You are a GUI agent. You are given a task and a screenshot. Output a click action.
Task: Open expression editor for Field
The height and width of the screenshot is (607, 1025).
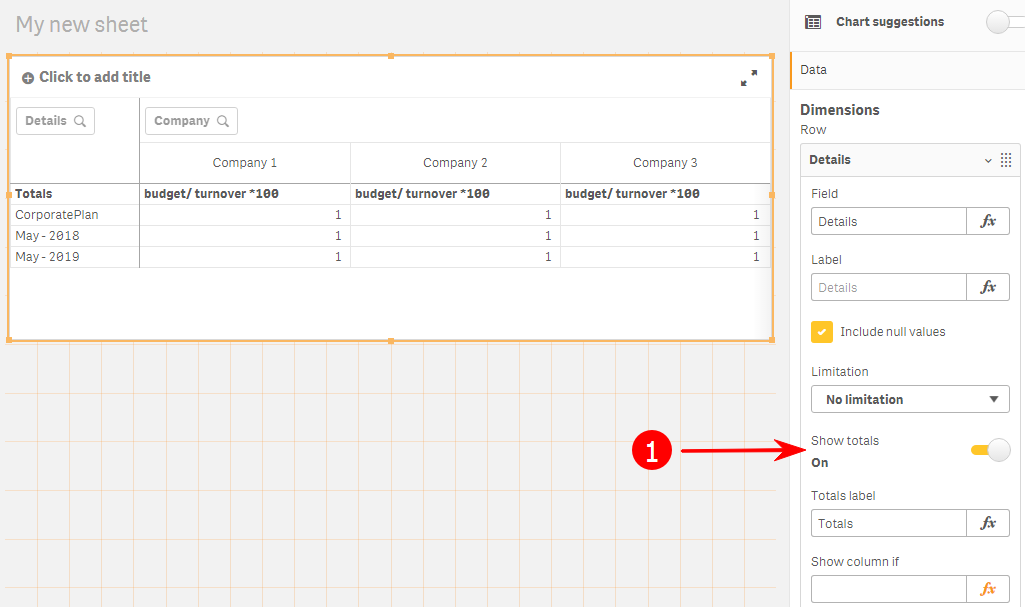pyautogui.click(x=988, y=221)
